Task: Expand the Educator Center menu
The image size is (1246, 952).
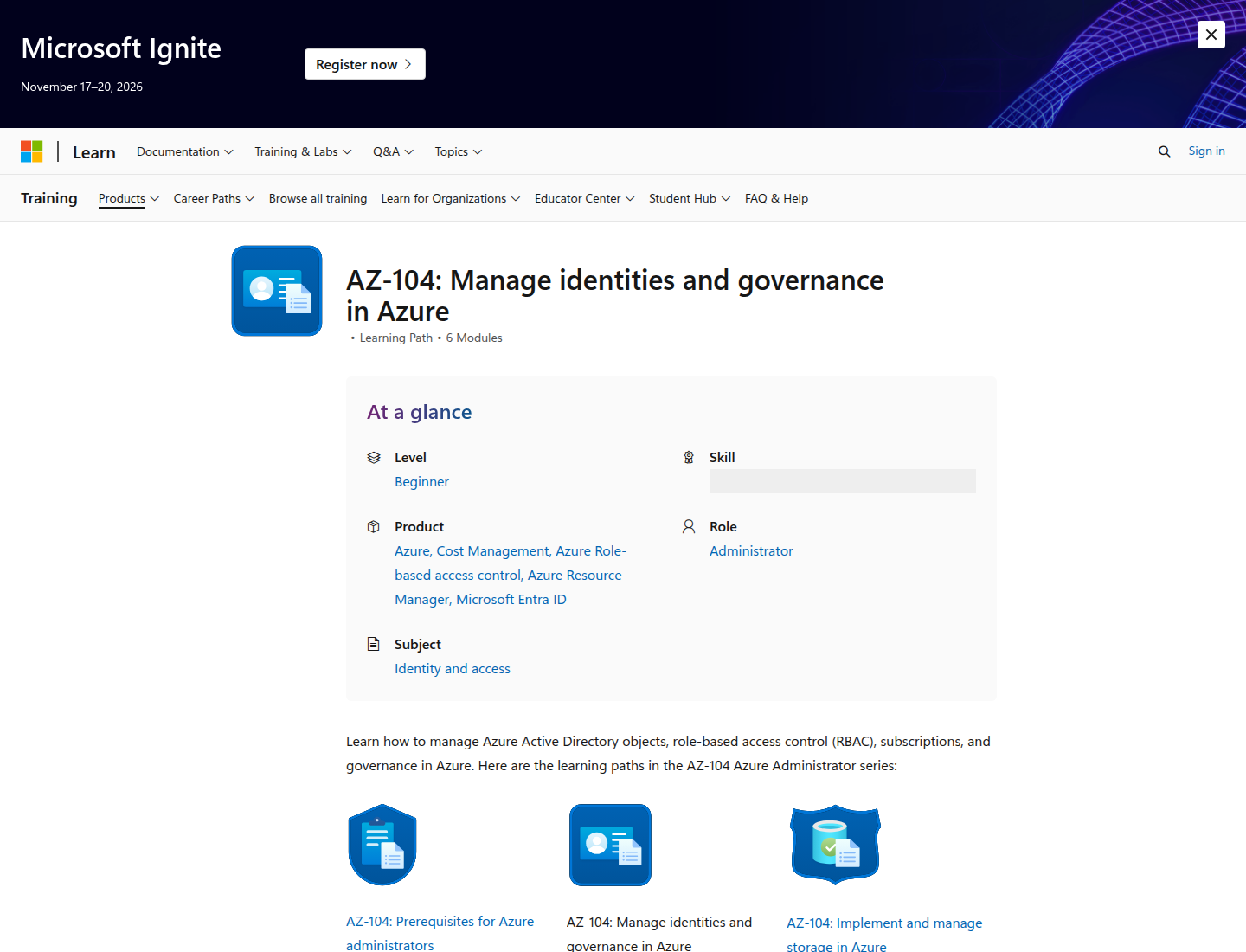Action: point(585,198)
